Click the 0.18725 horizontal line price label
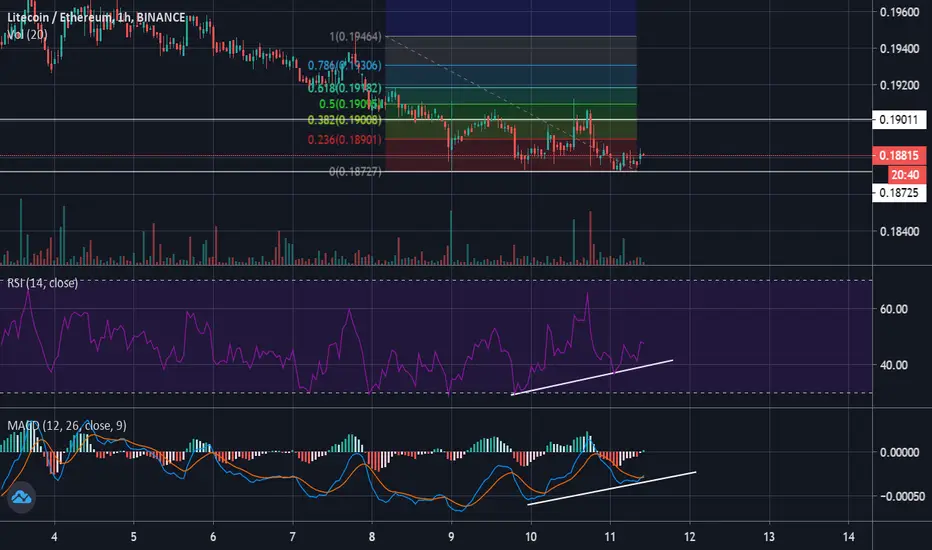Viewport: 932px width, 550px height. click(899, 193)
